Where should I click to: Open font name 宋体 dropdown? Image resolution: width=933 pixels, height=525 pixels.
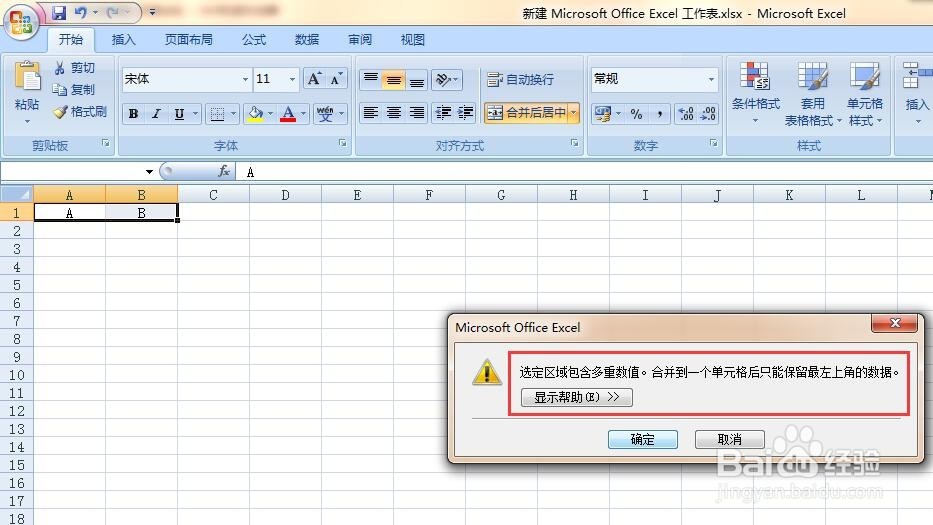(x=245, y=79)
